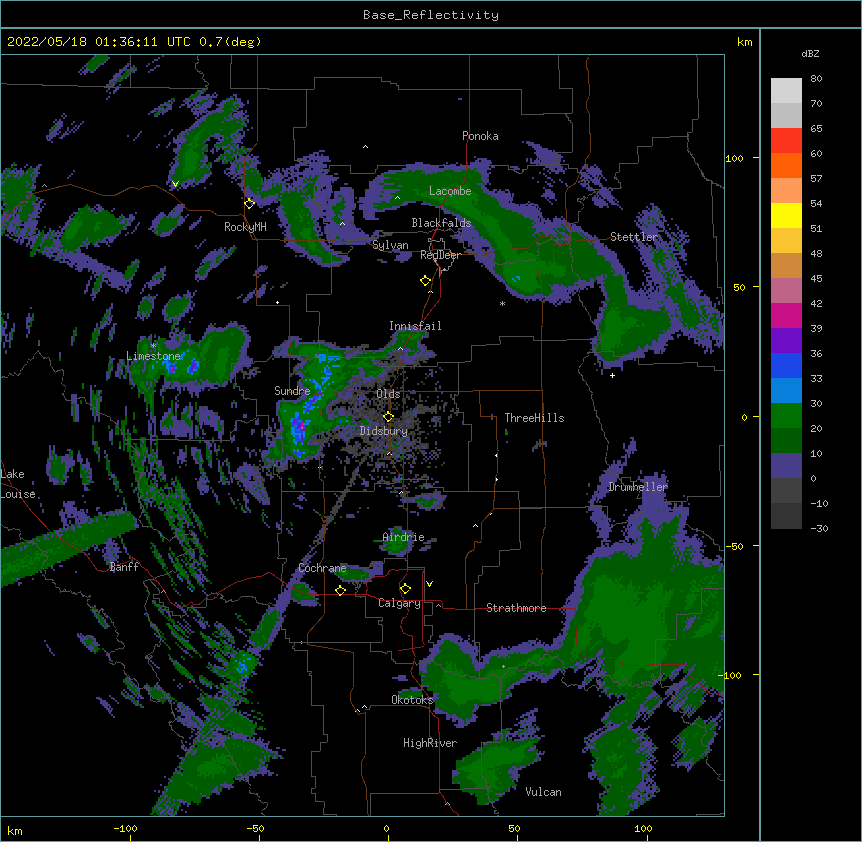Click the Limestone label
The image size is (862, 842).
(x=153, y=356)
